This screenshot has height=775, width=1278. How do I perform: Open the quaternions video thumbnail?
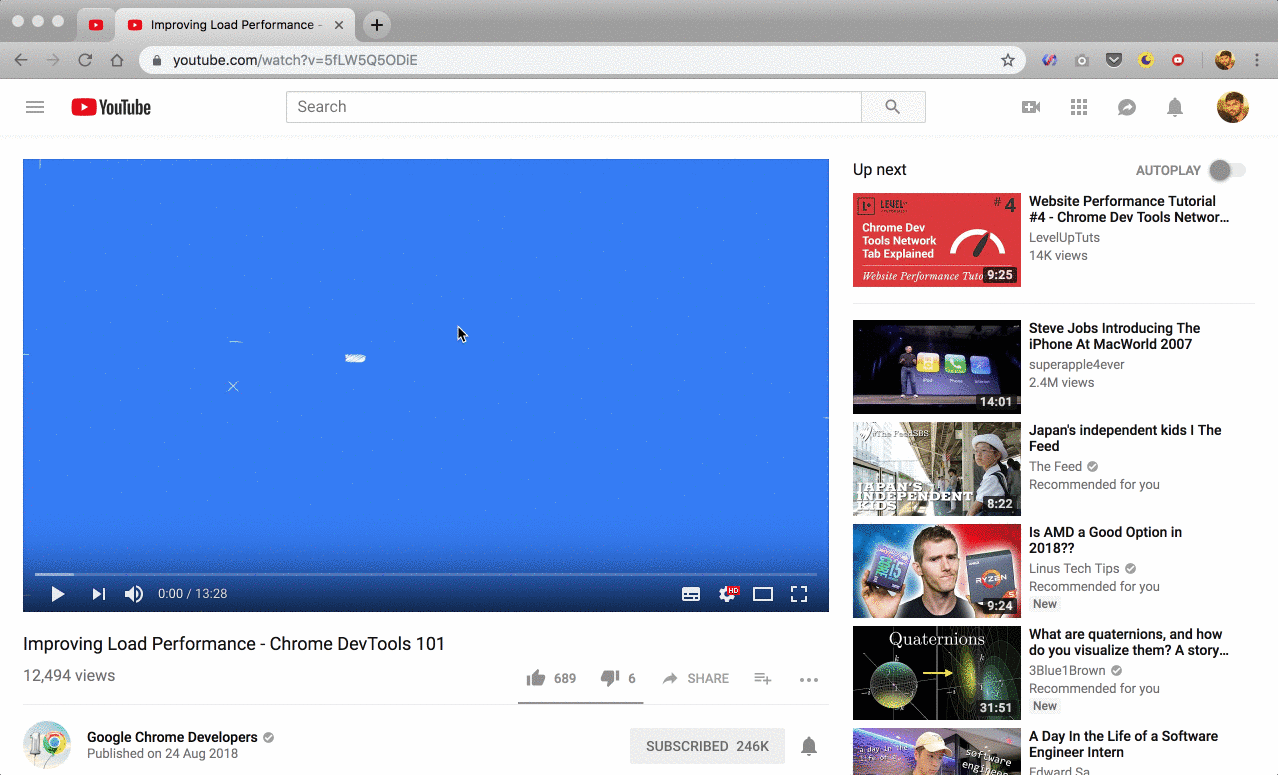pyautogui.click(x=937, y=673)
